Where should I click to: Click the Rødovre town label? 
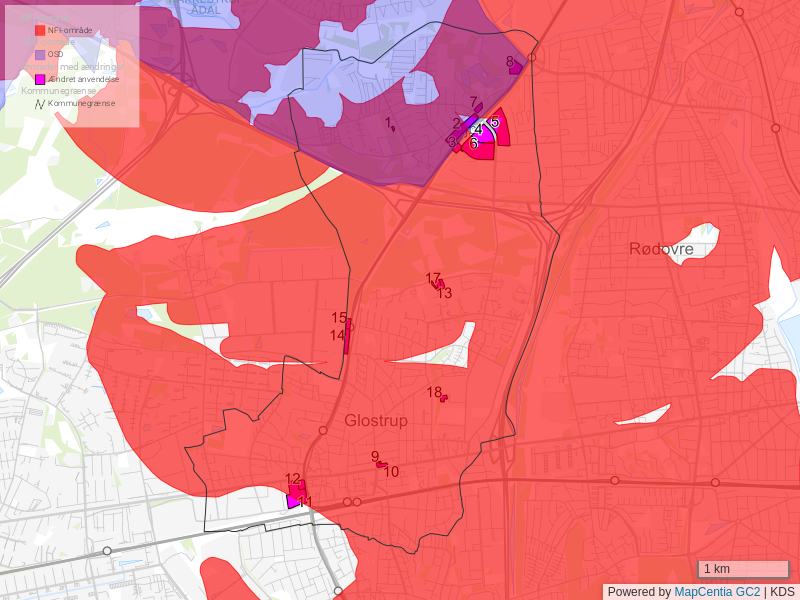tap(661, 248)
